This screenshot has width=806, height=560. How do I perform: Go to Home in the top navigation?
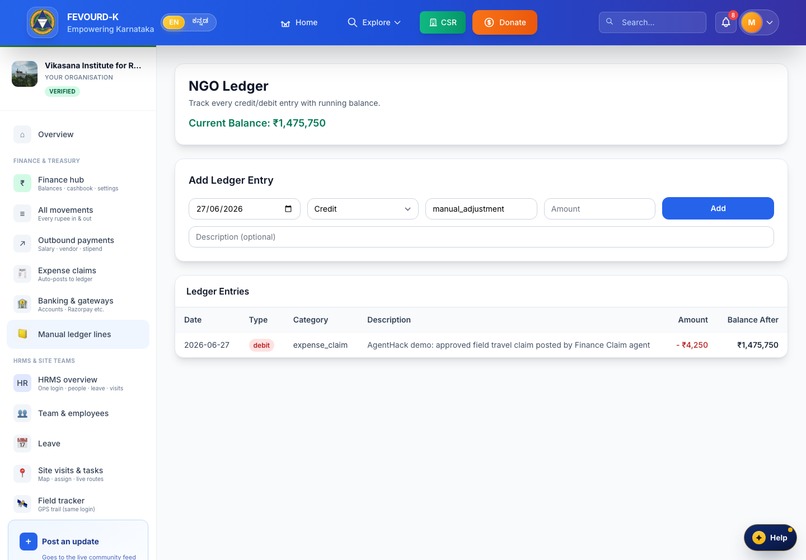click(x=299, y=23)
